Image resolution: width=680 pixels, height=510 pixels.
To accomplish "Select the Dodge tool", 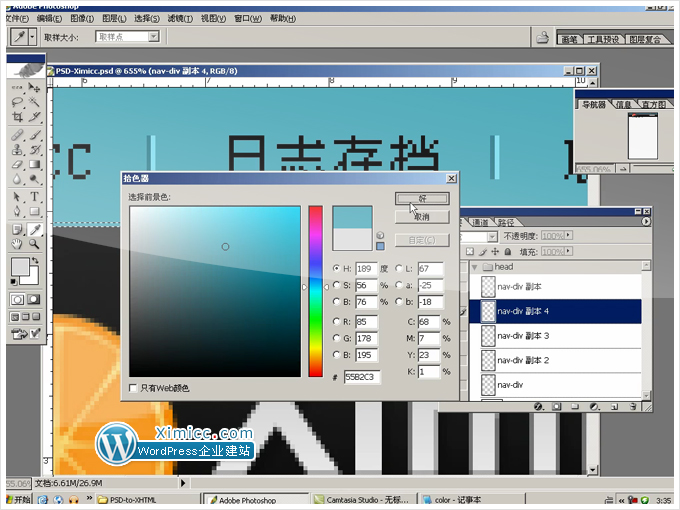I will click(x=34, y=179).
